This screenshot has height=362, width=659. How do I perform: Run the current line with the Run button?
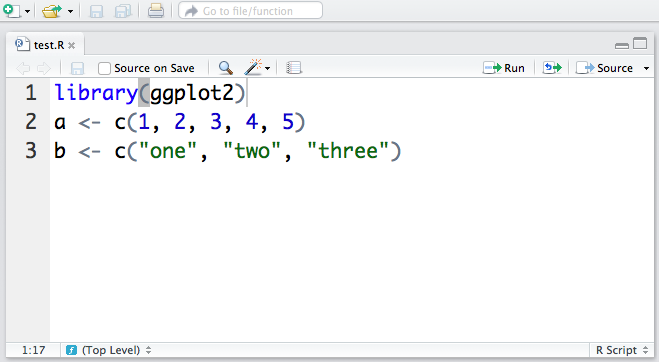pyautogui.click(x=503, y=68)
